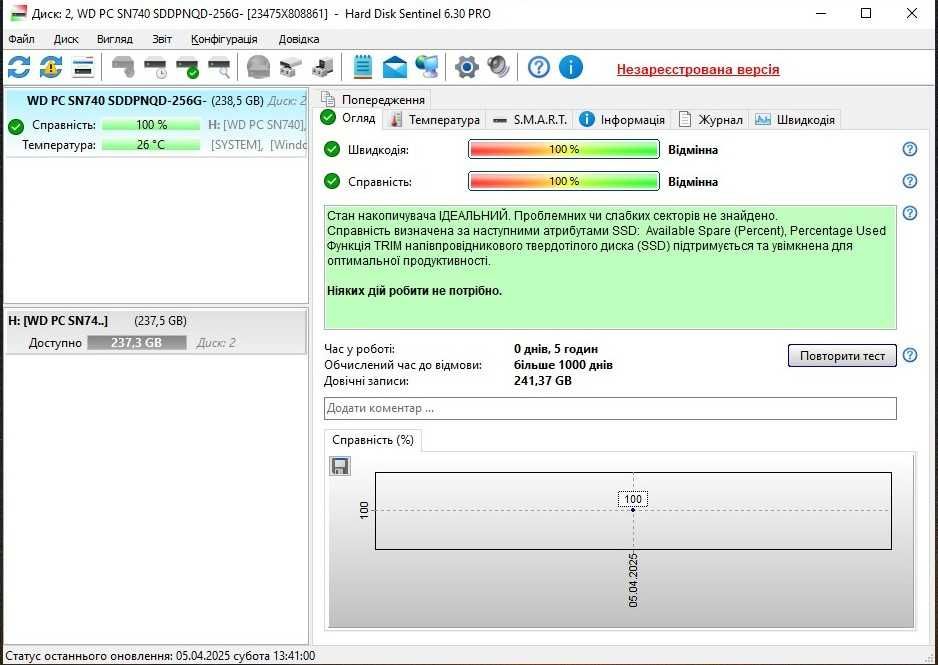This screenshot has height=665, width=938.
Task: Click the envelope send email icon
Action: click(395, 67)
